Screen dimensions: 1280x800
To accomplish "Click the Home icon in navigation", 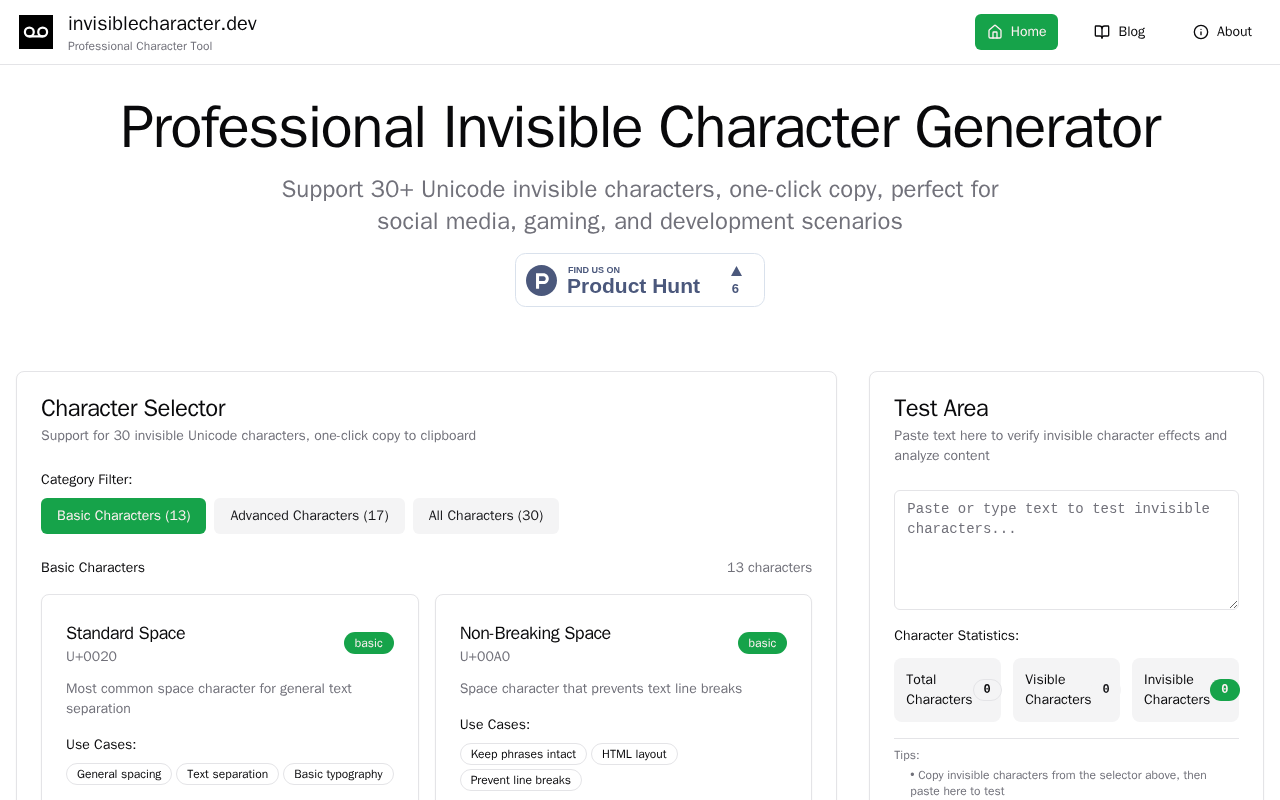I will [x=995, y=32].
